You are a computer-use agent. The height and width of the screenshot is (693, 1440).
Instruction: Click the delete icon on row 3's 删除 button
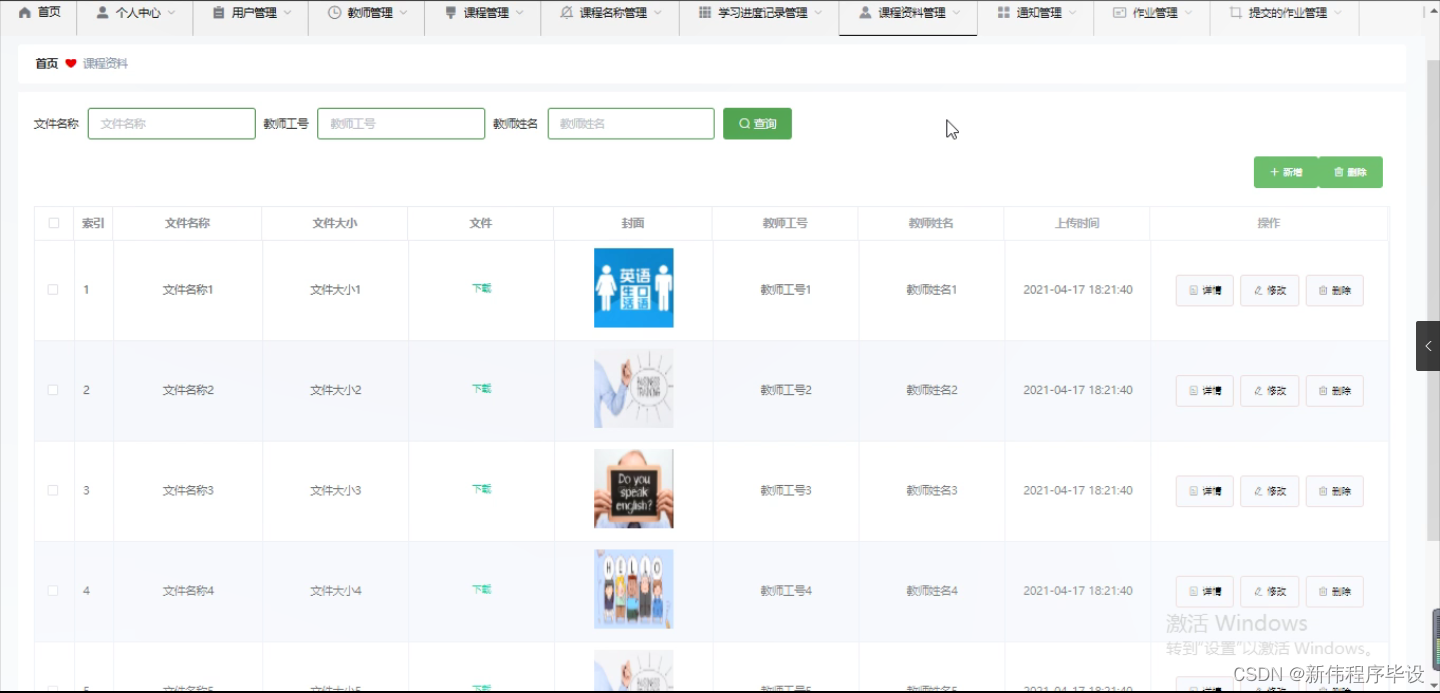click(x=1323, y=490)
